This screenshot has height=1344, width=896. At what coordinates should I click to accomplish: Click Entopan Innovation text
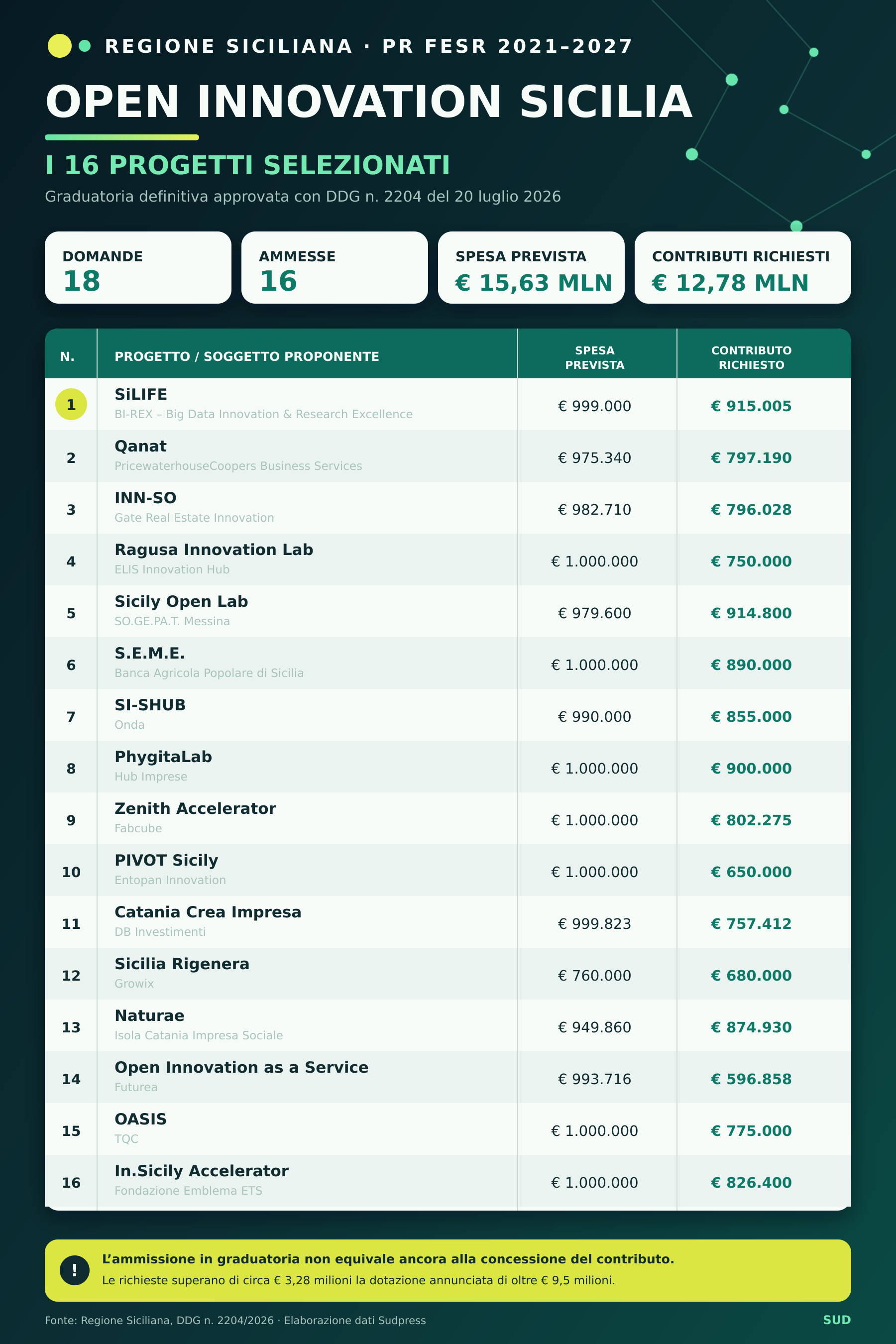[x=170, y=880]
